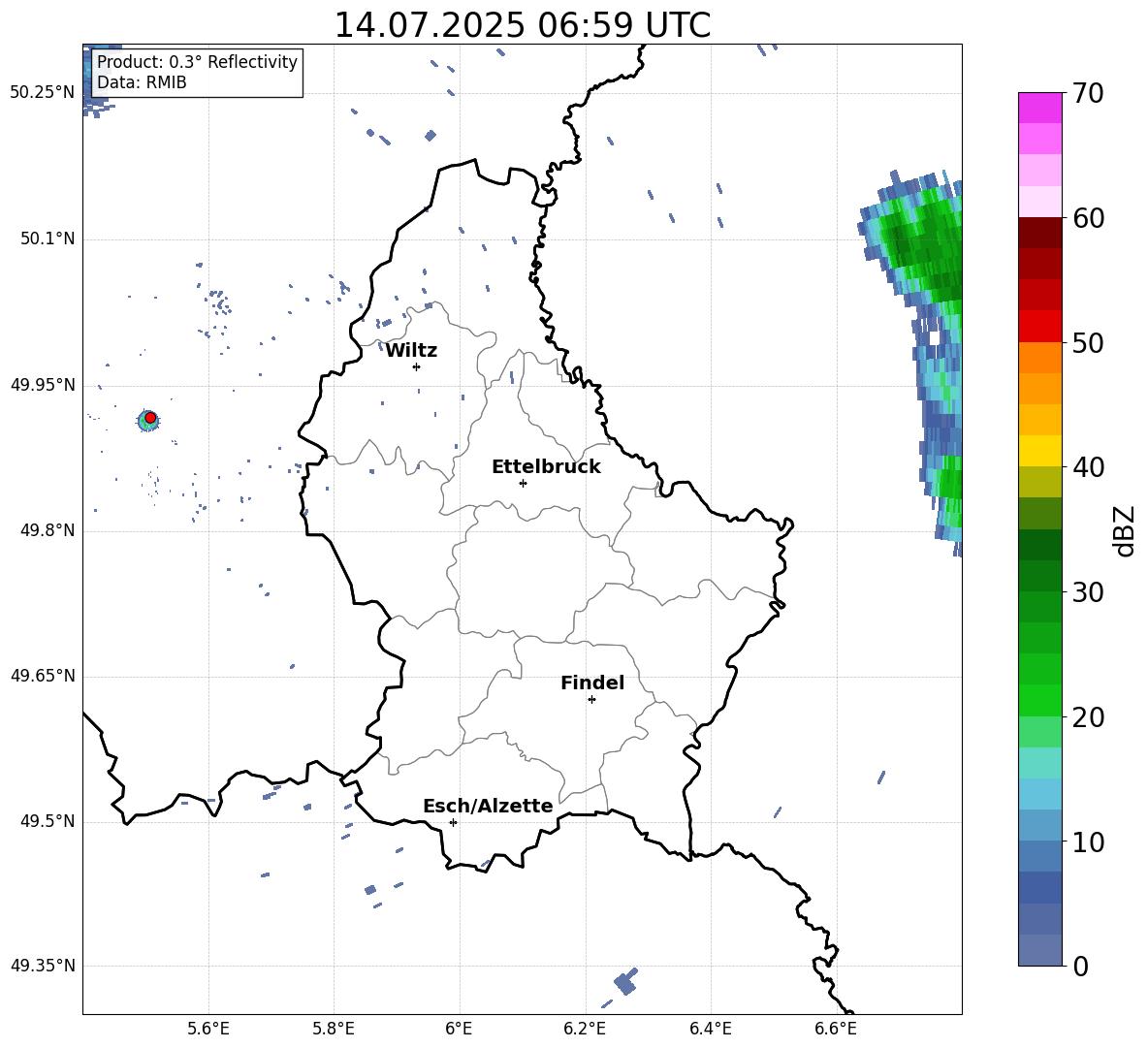
Task: Click the 50 value on the colorbar
Action: coord(1088,342)
